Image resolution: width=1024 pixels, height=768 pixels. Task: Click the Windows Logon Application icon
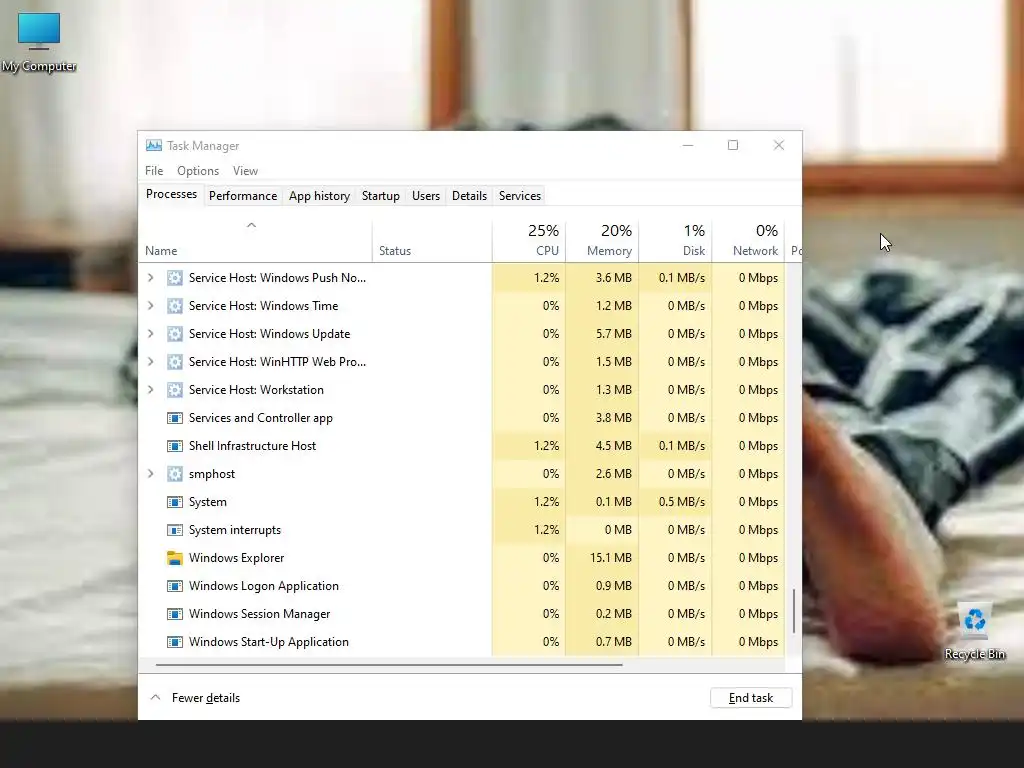click(x=174, y=586)
